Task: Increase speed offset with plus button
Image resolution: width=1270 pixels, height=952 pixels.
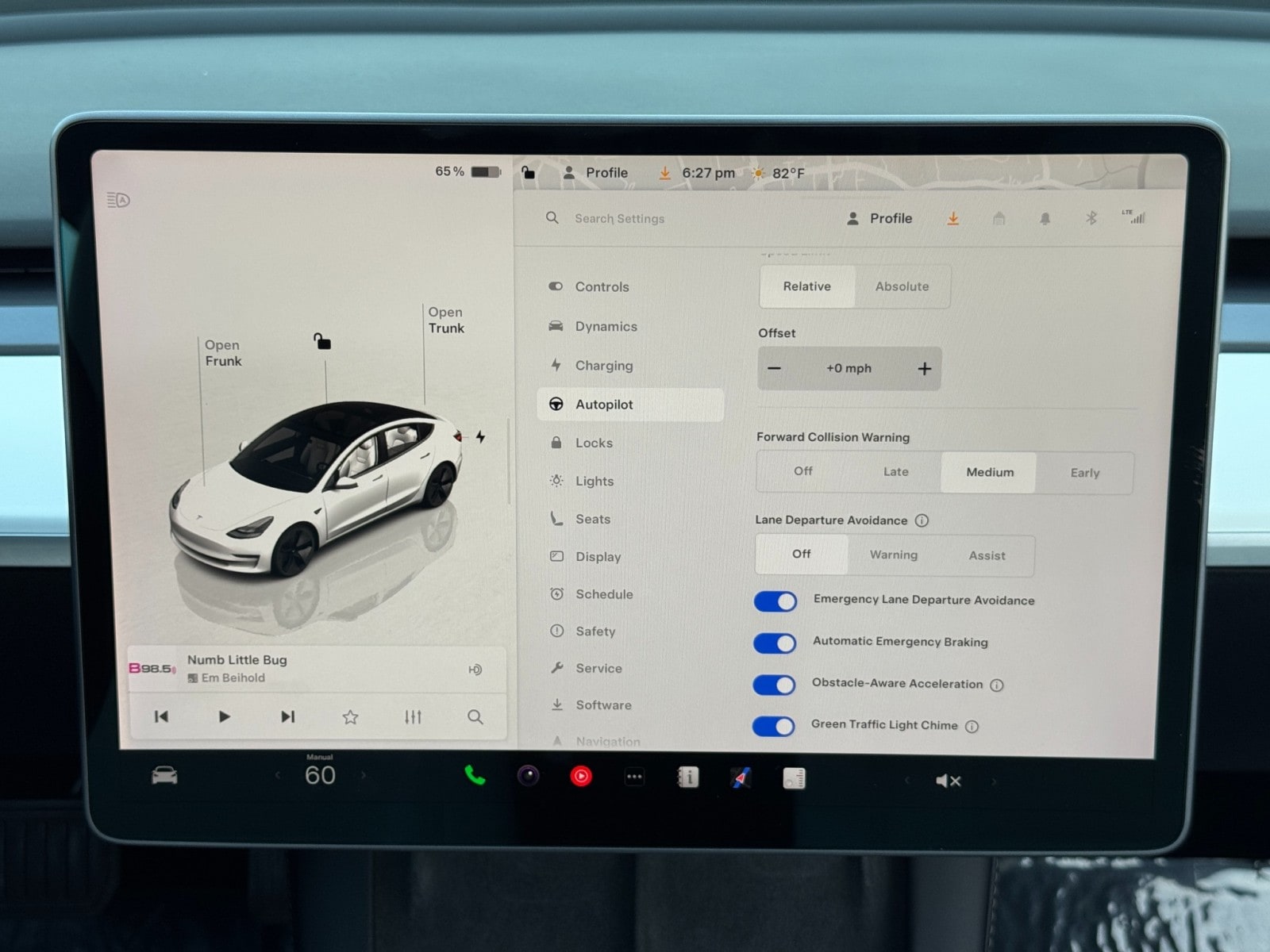Action: coord(924,369)
